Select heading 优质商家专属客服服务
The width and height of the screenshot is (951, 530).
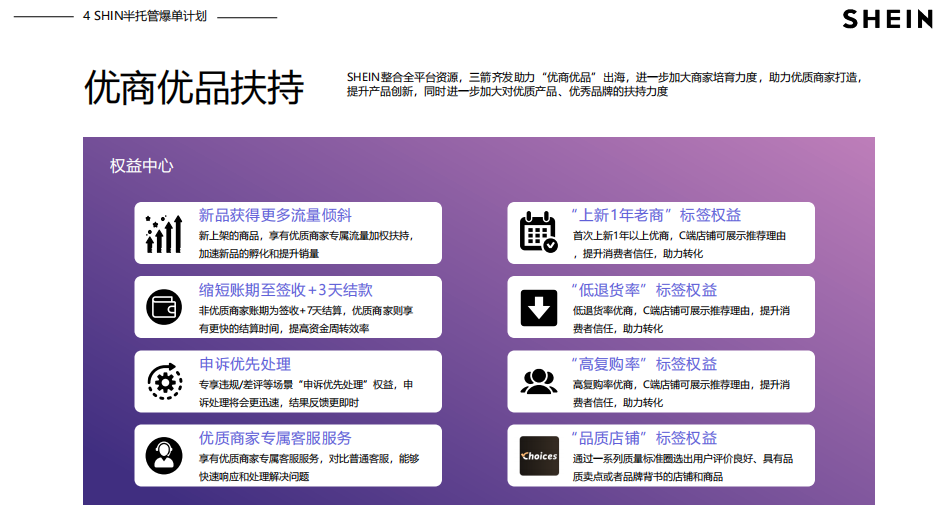click(275, 438)
